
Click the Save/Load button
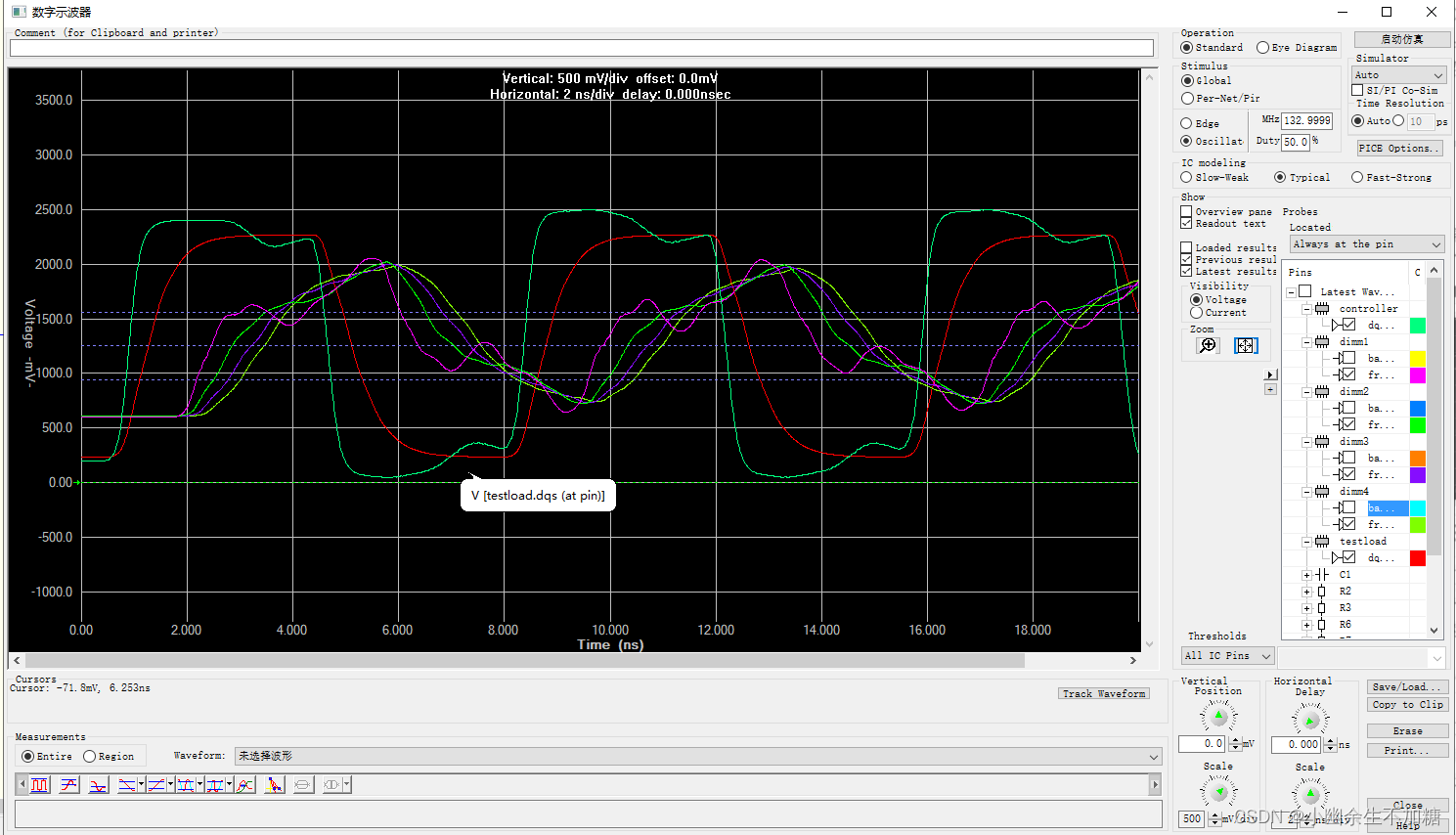tap(1407, 686)
